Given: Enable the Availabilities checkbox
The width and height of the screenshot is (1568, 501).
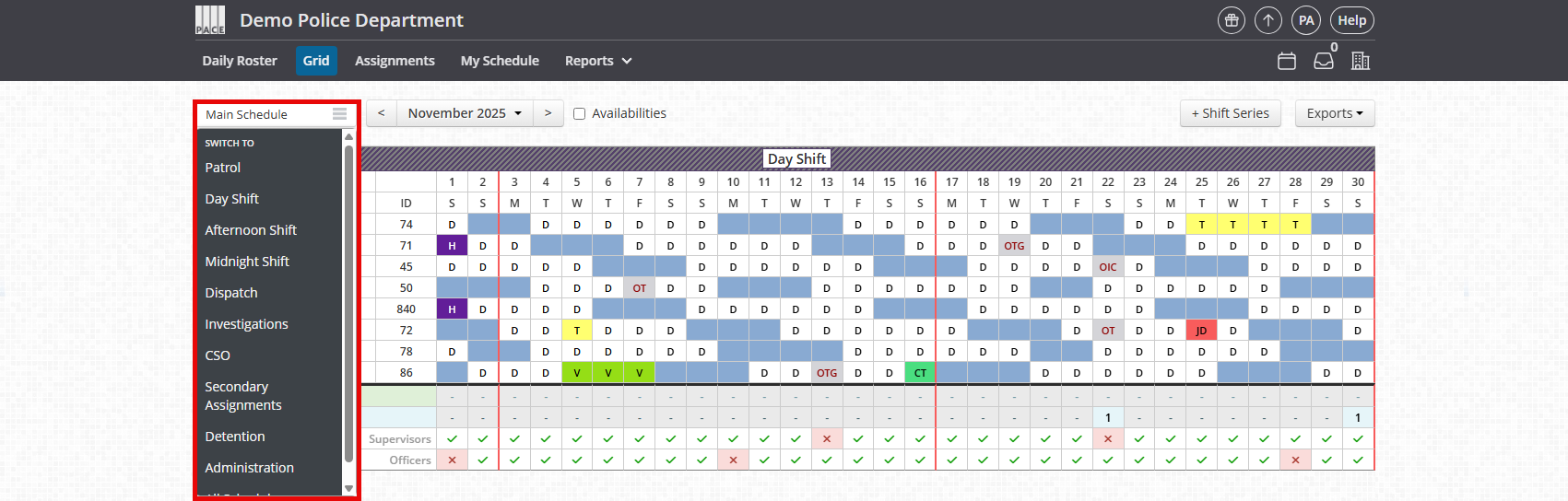Looking at the screenshot, I should pyautogui.click(x=580, y=114).
